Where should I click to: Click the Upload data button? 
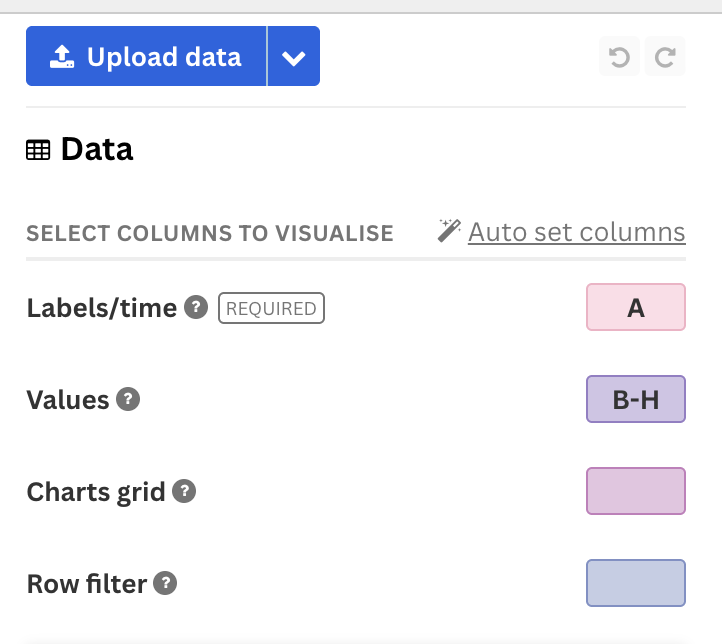[x=146, y=57]
